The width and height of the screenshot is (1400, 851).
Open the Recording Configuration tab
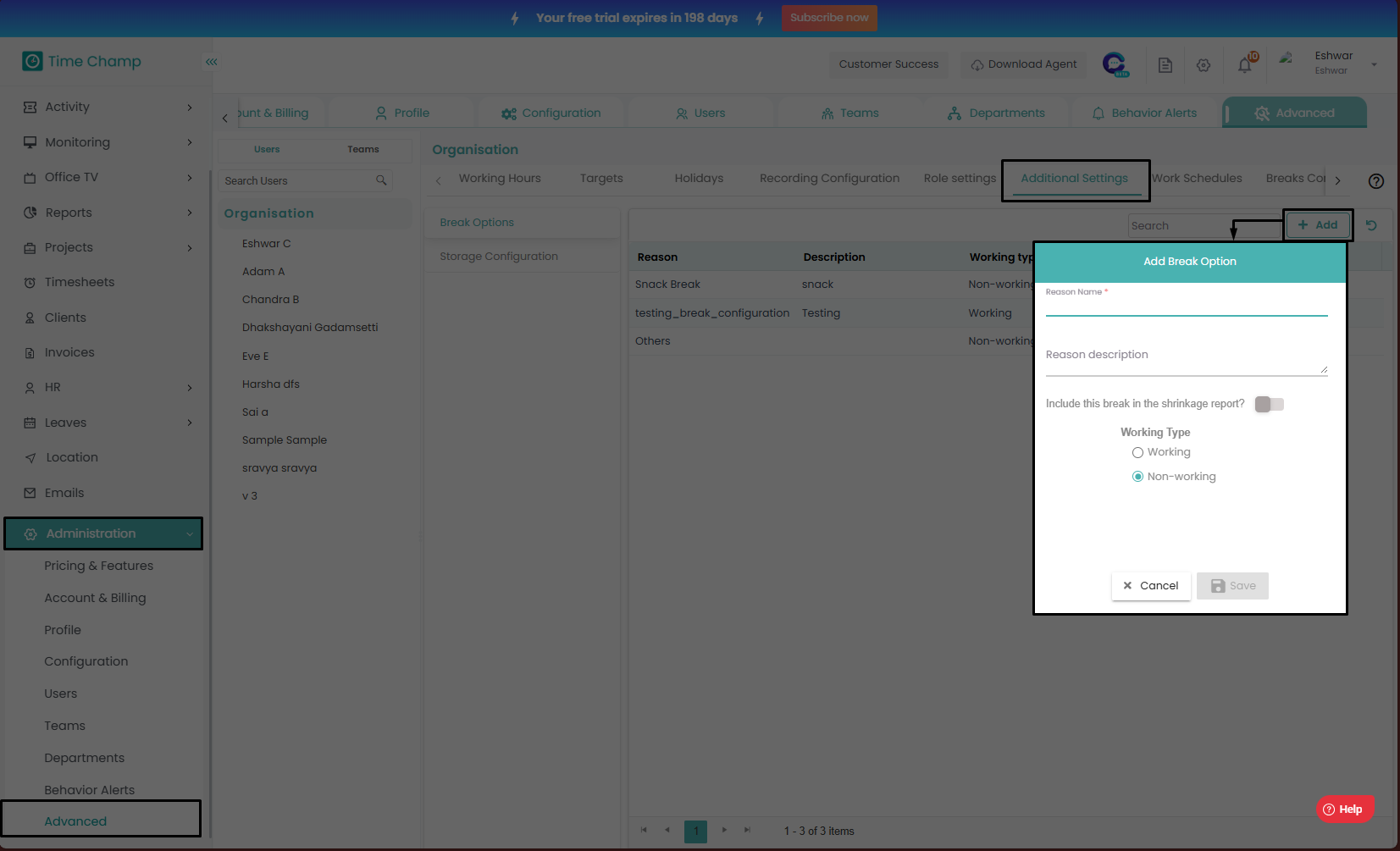[x=829, y=178]
